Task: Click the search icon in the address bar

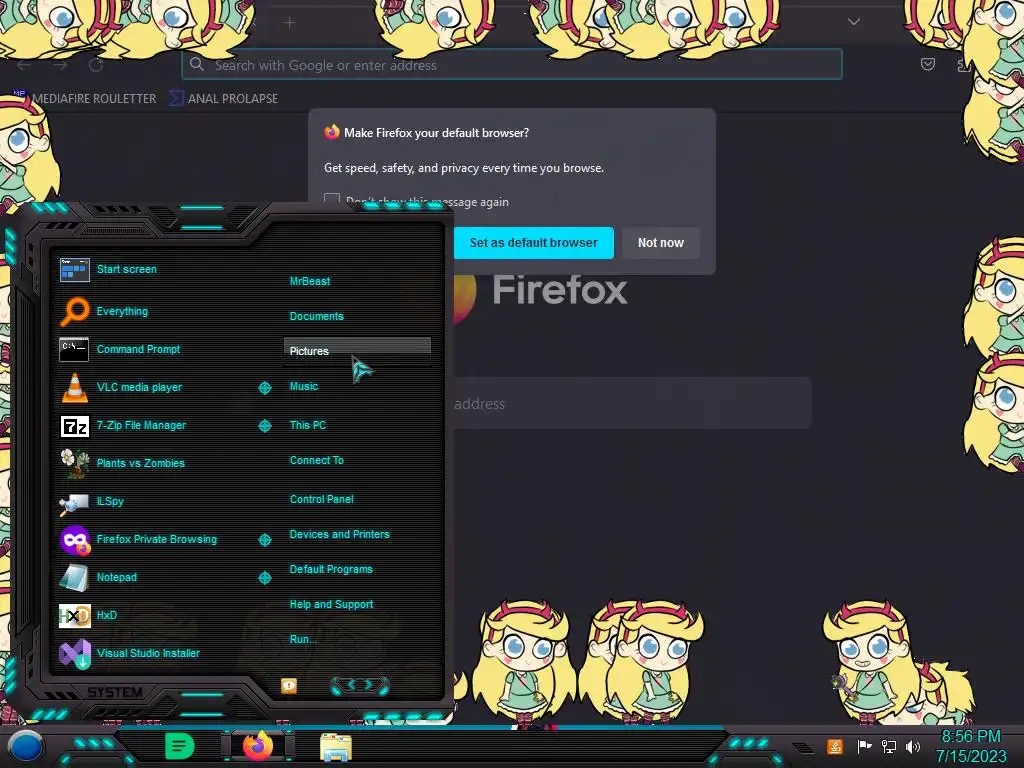Action: (x=197, y=65)
